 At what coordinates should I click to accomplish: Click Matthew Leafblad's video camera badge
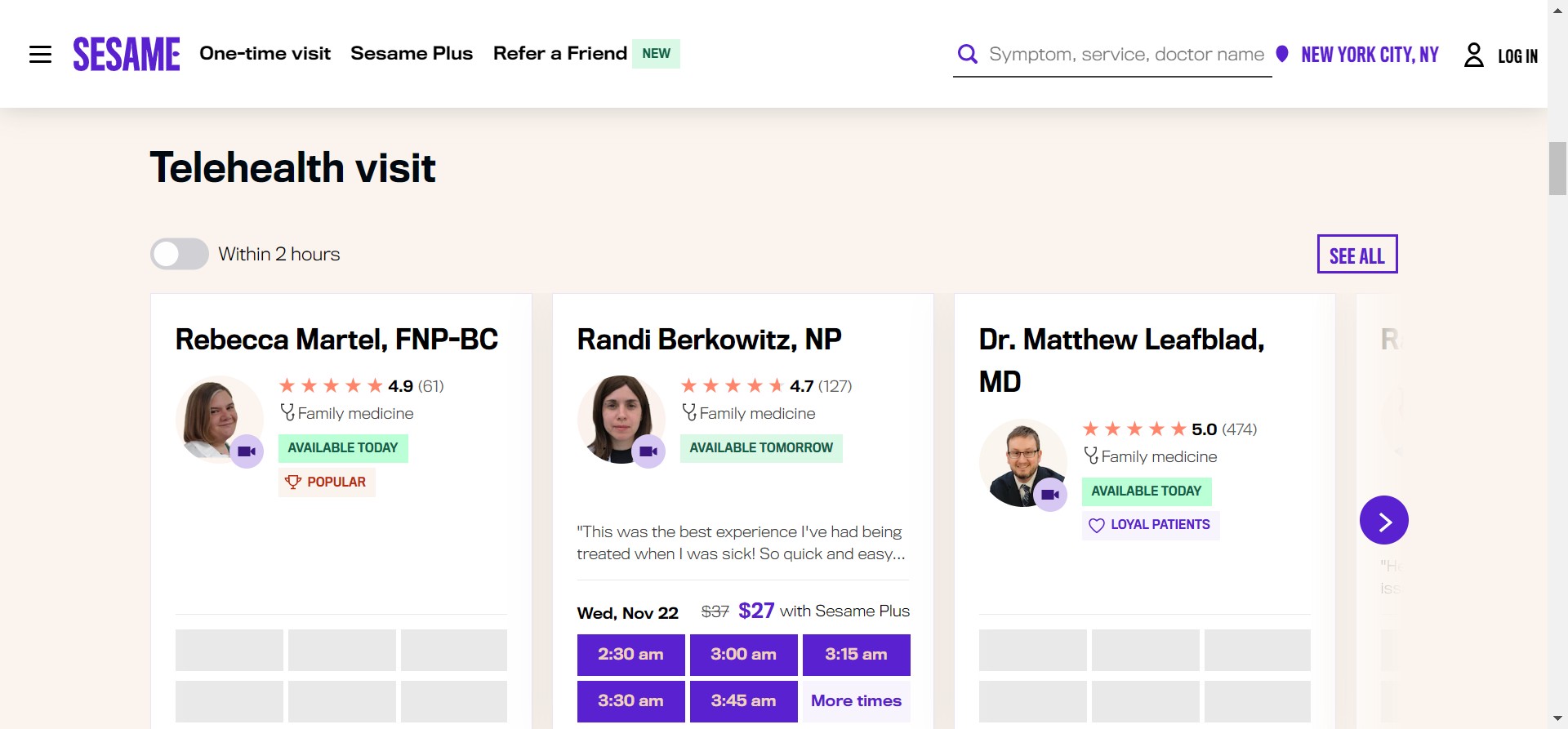coord(1050,495)
